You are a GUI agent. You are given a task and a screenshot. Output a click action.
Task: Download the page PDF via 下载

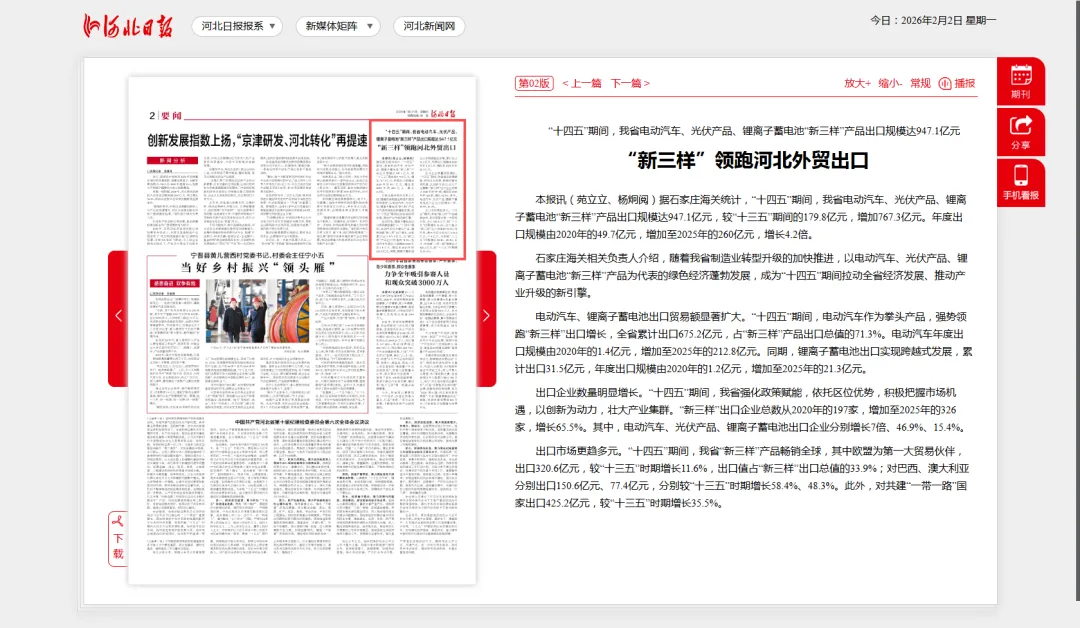click(x=118, y=539)
